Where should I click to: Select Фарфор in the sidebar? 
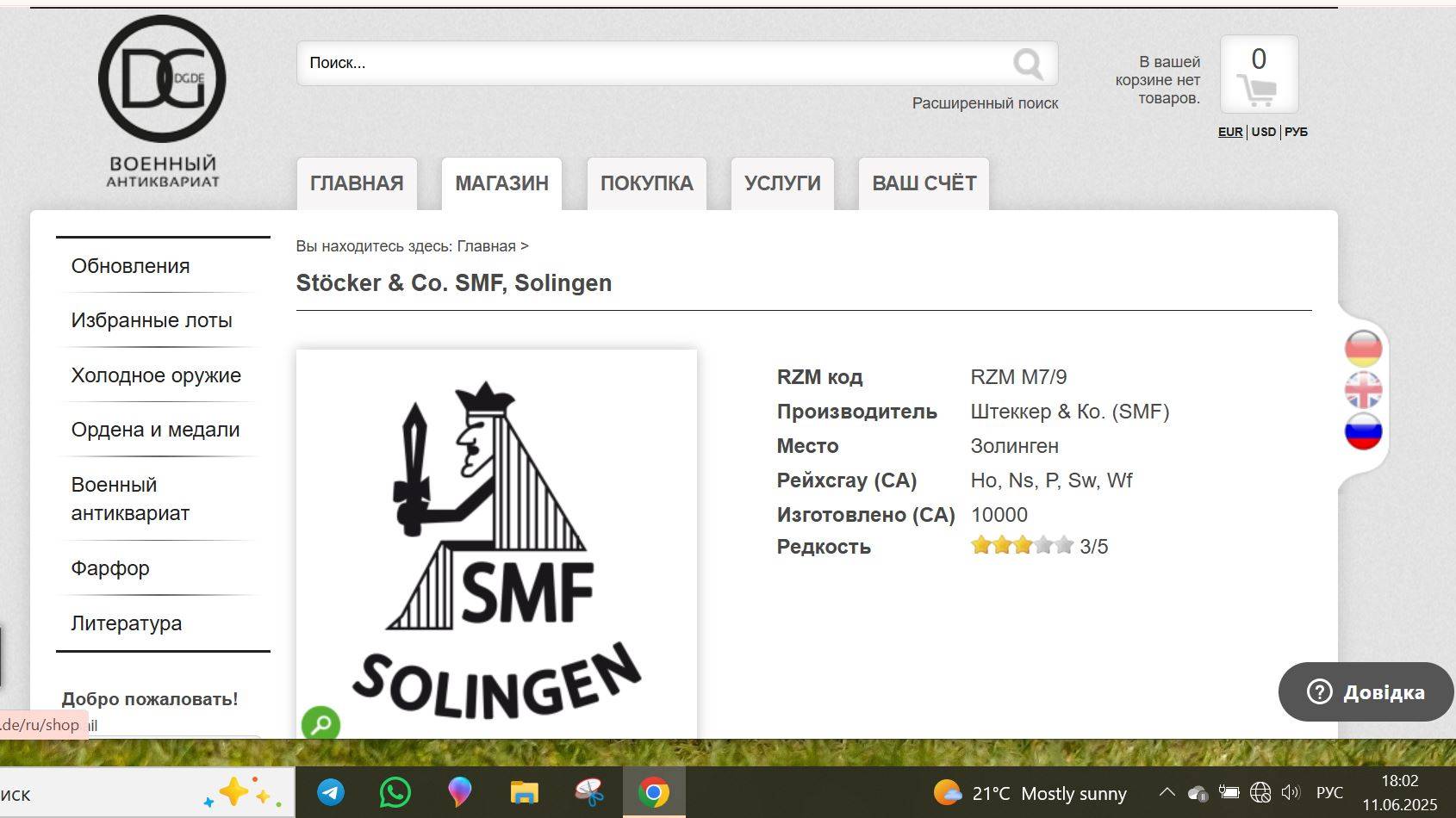click(110, 568)
